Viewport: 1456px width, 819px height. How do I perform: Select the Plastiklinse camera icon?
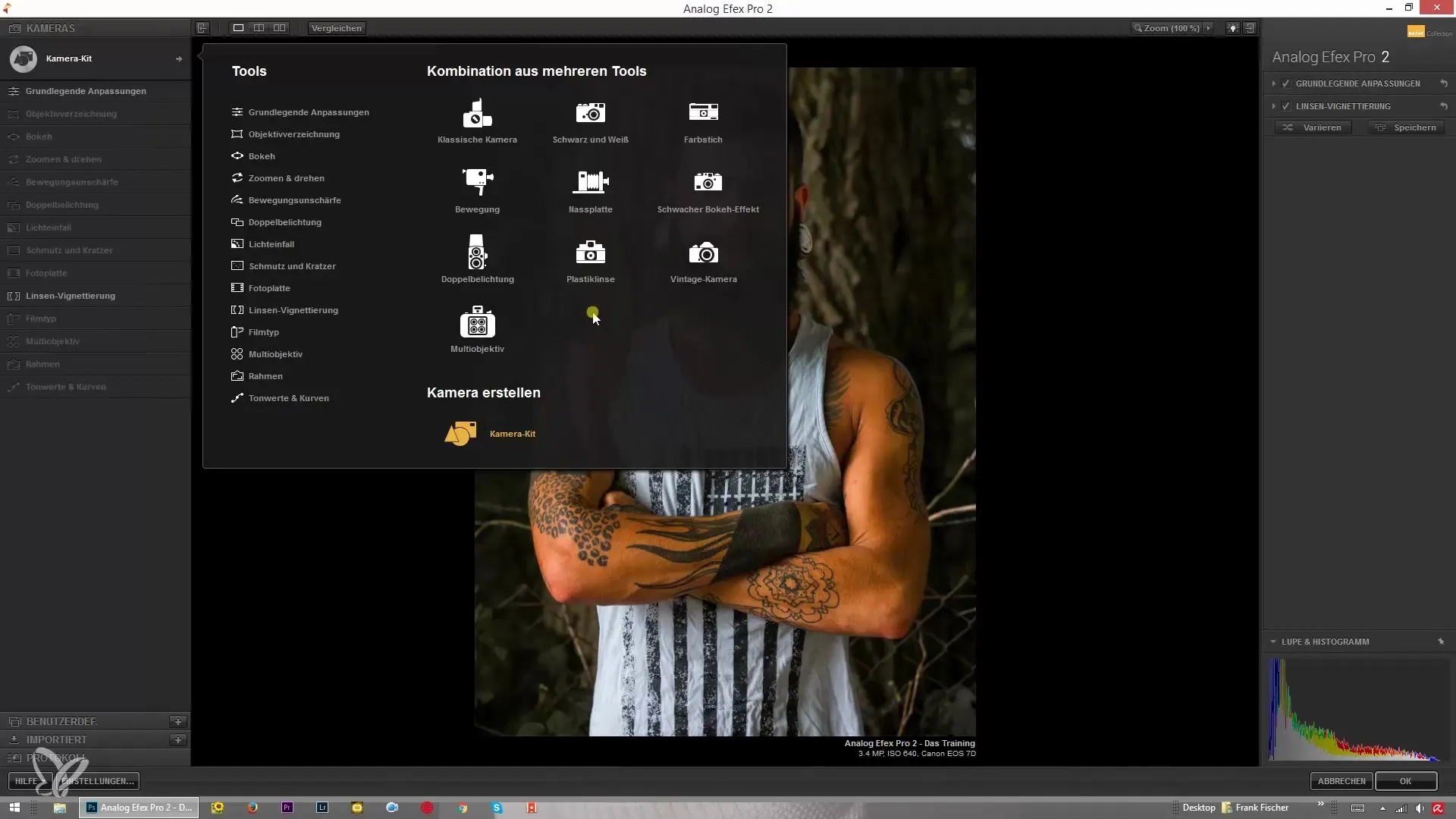pyautogui.click(x=591, y=252)
